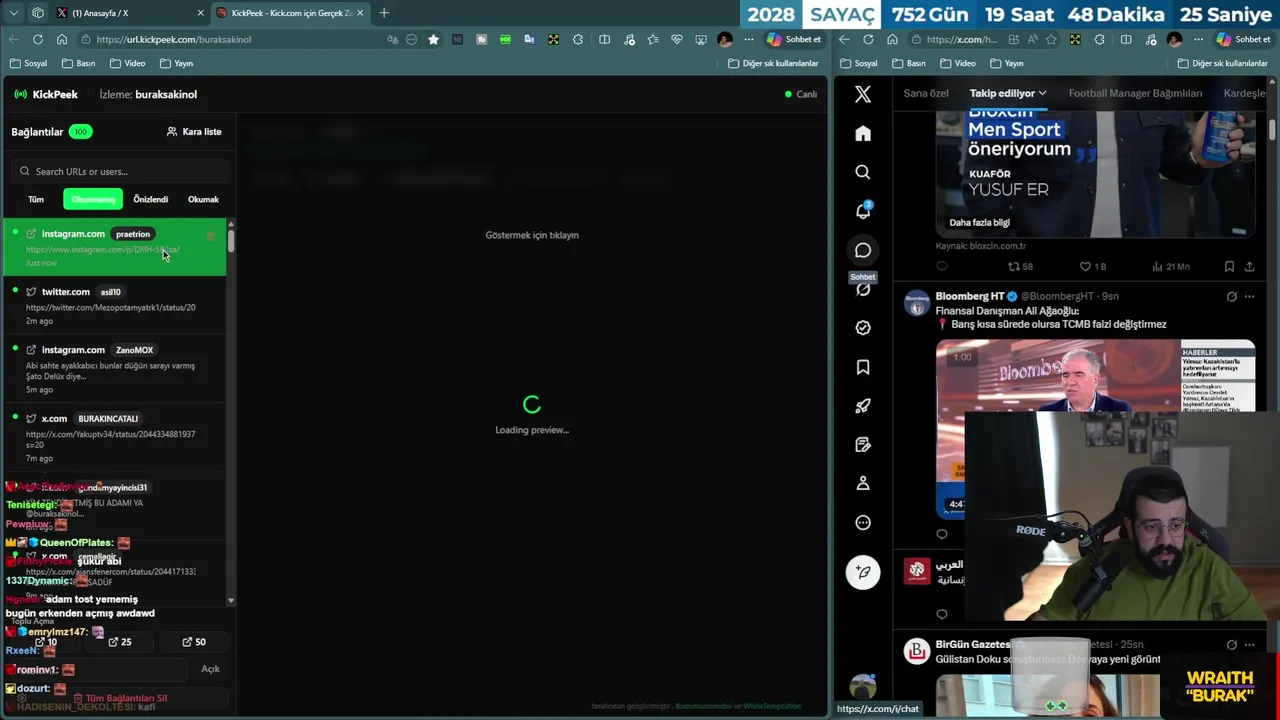Click Göstermek için tıklayın preview text

(x=532, y=235)
